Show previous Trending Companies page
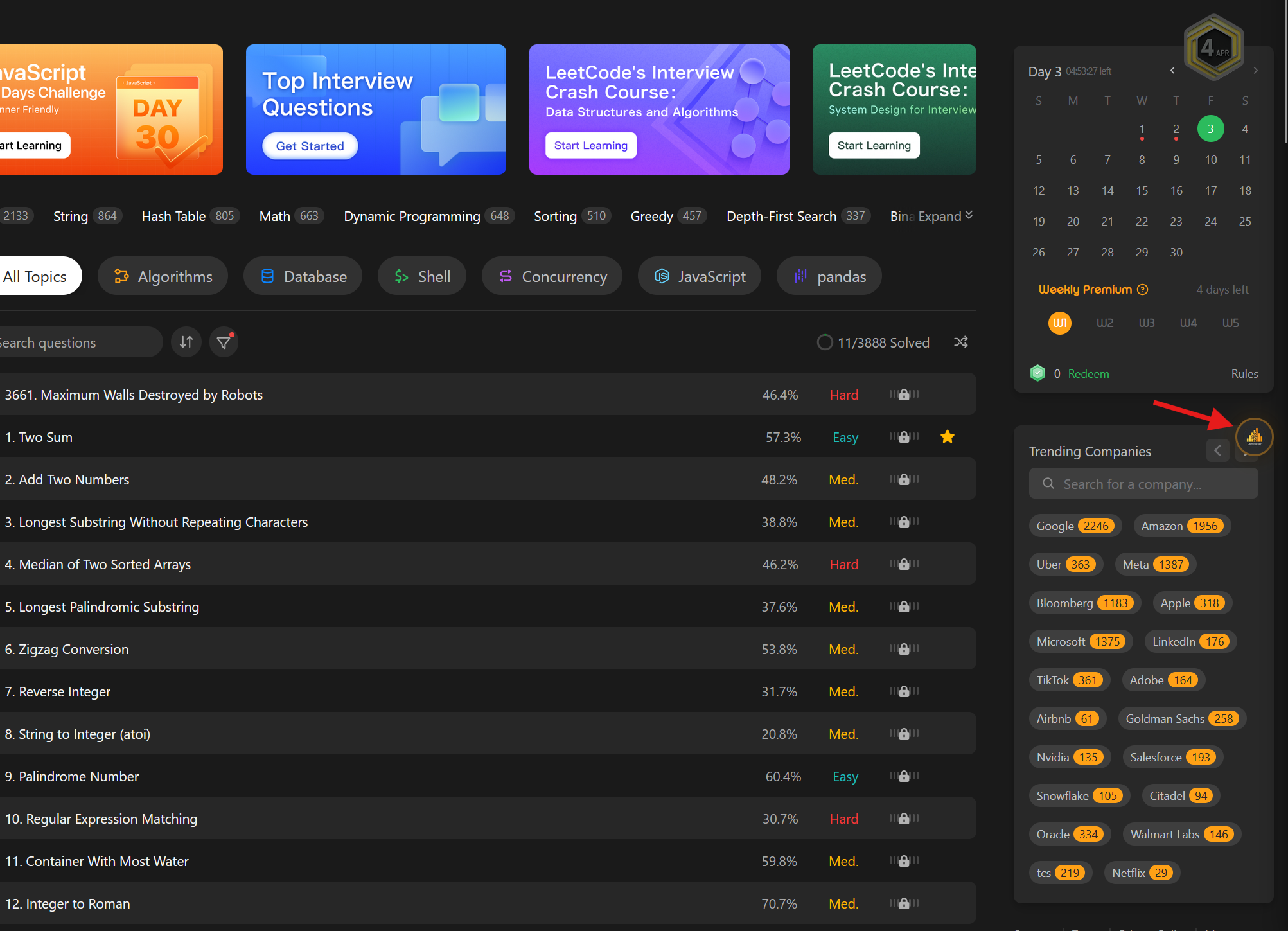The height and width of the screenshot is (931, 1288). click(1217, 450)
